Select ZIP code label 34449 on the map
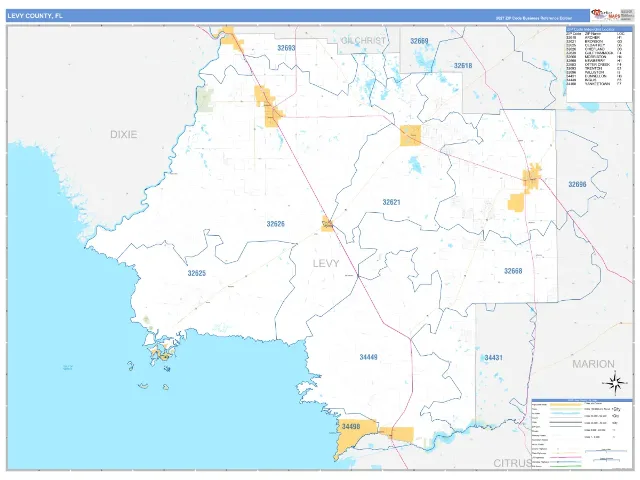 (x=369, y=357)
